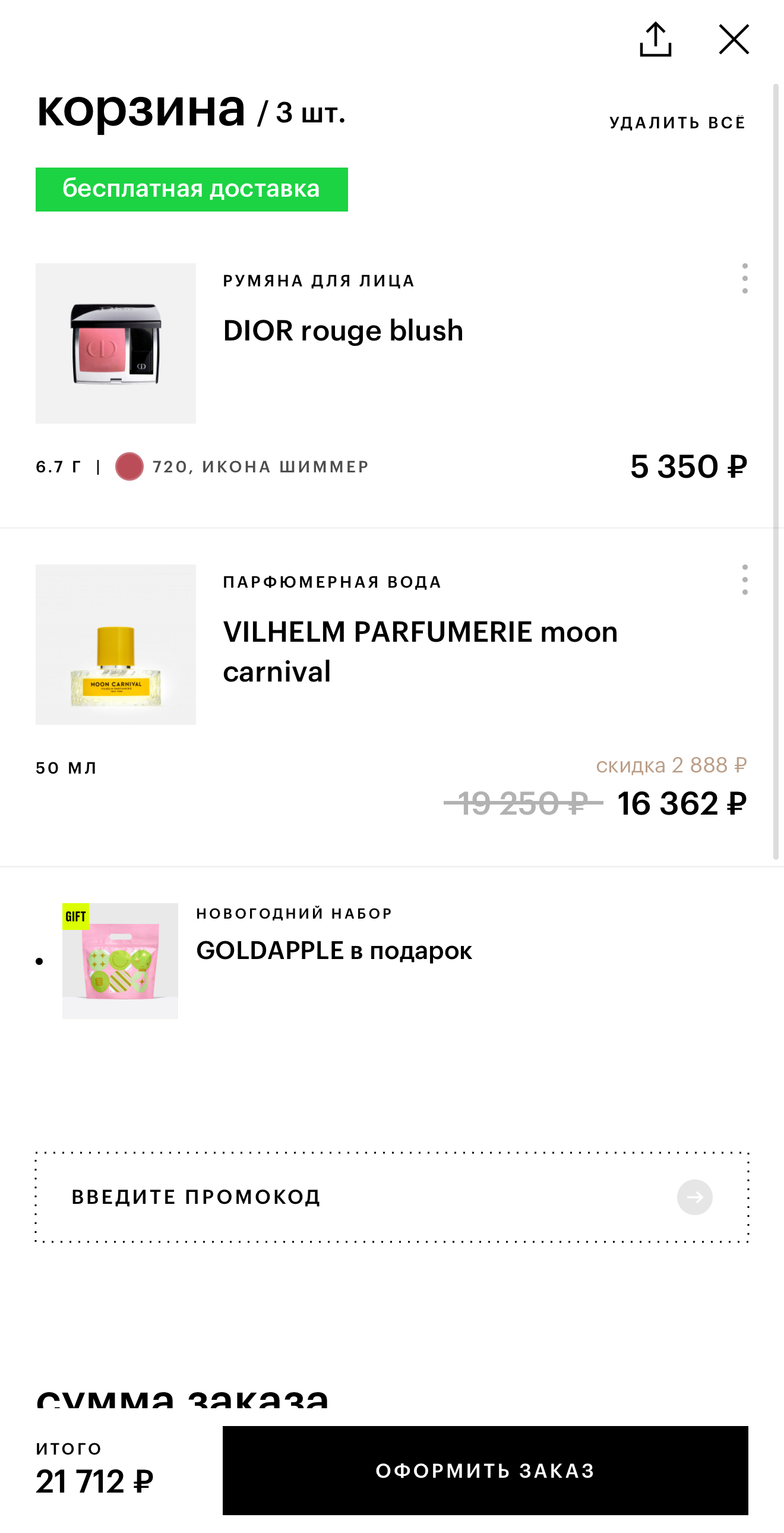Click the cart vertical scrollbar
The width and height of the screenshot is (784, 1533).
[776, 471]
